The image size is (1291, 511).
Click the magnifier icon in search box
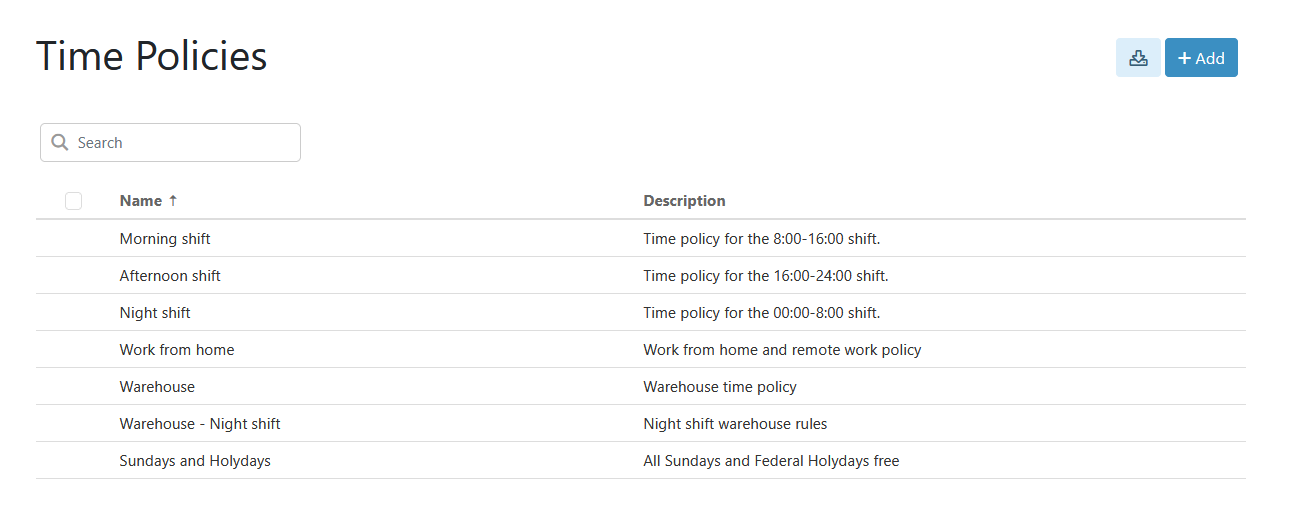60,142
